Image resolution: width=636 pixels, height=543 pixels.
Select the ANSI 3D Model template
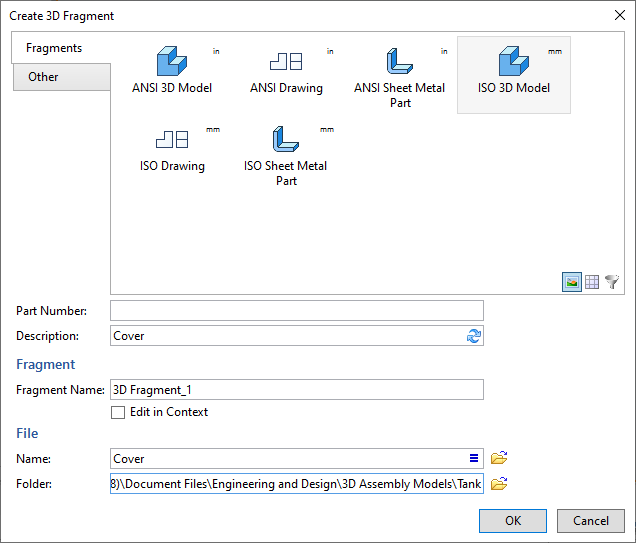172,71
